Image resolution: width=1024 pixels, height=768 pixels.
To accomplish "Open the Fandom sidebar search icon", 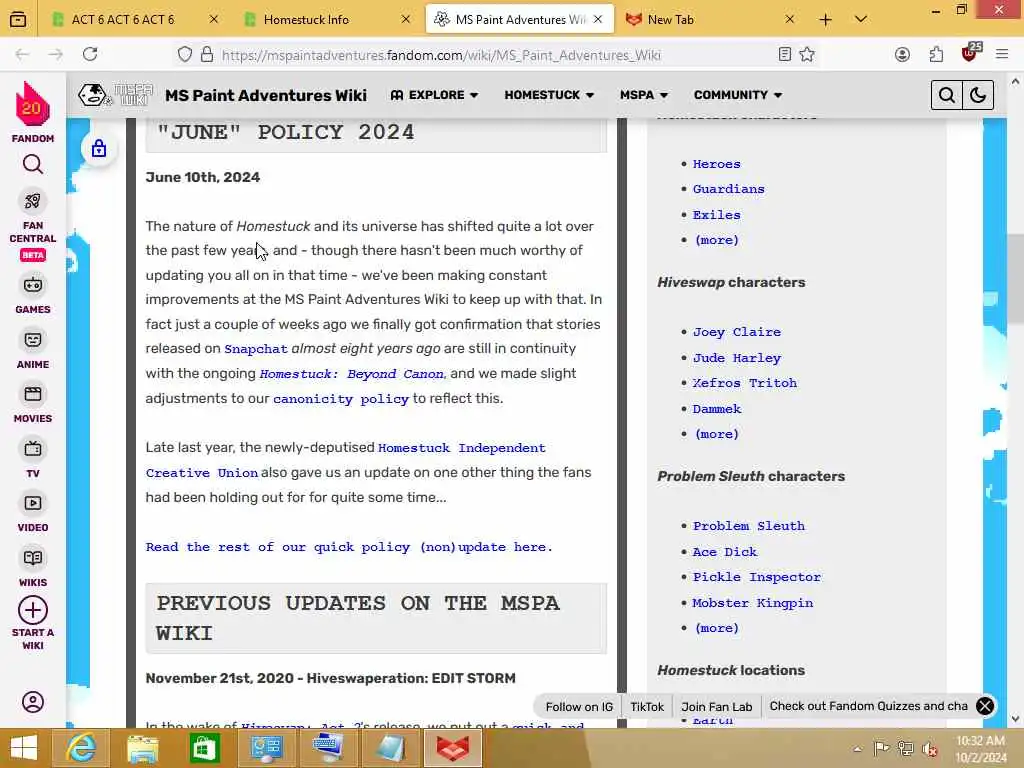I will coord(33,164).
